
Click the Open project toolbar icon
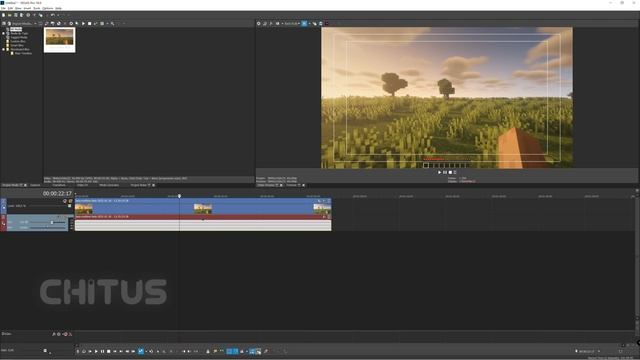click(x=9, y=15)
